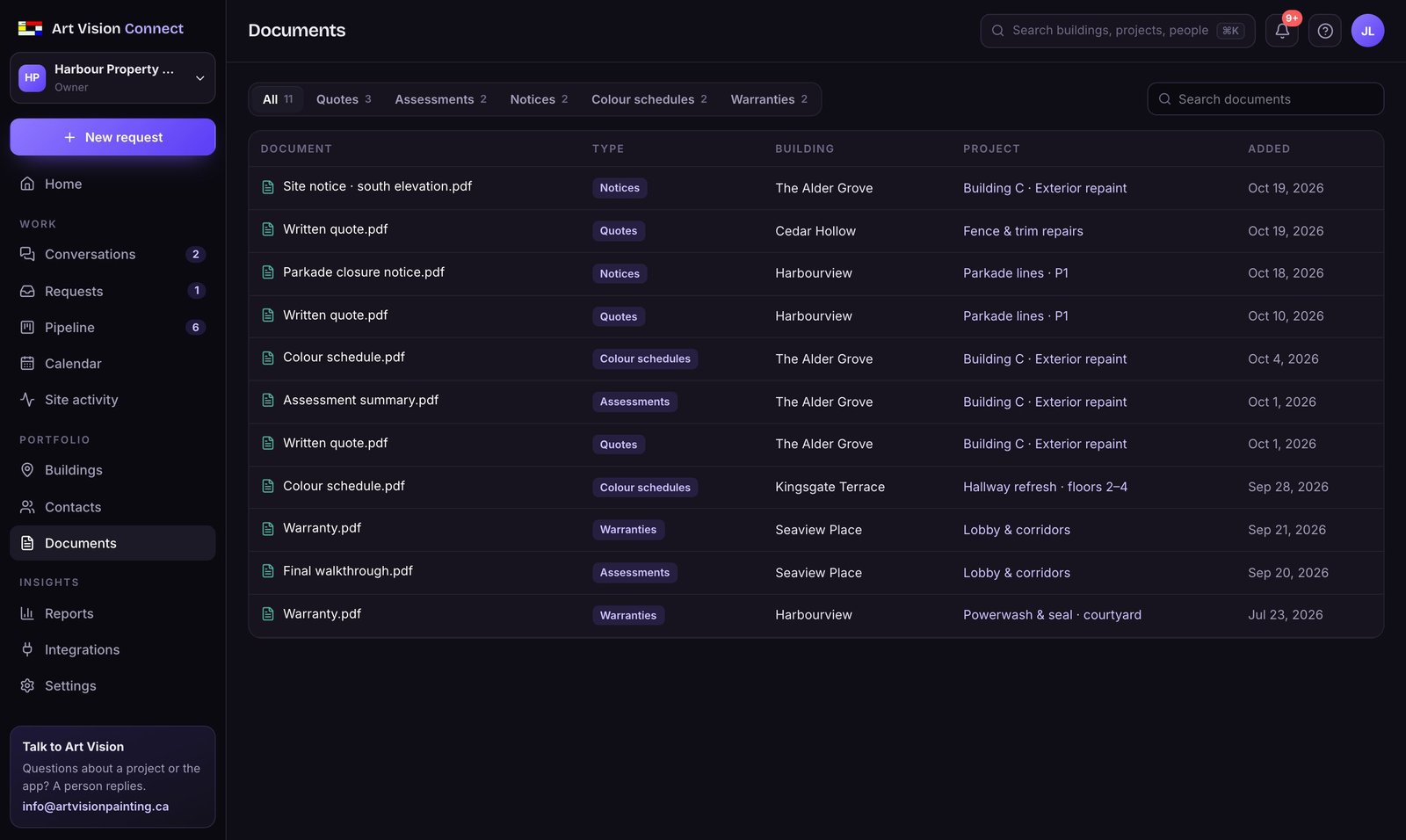Image resolution: width=1406 pixels, height=840 pixels.
Task: Click the Calendar icon in sidebar
Action: 27,363
